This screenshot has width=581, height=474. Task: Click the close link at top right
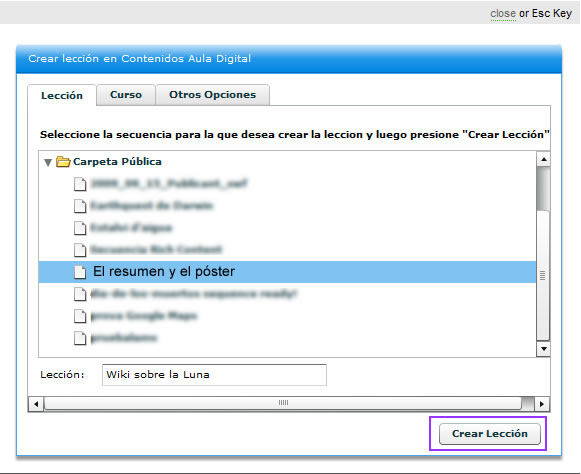click(503, 13)
